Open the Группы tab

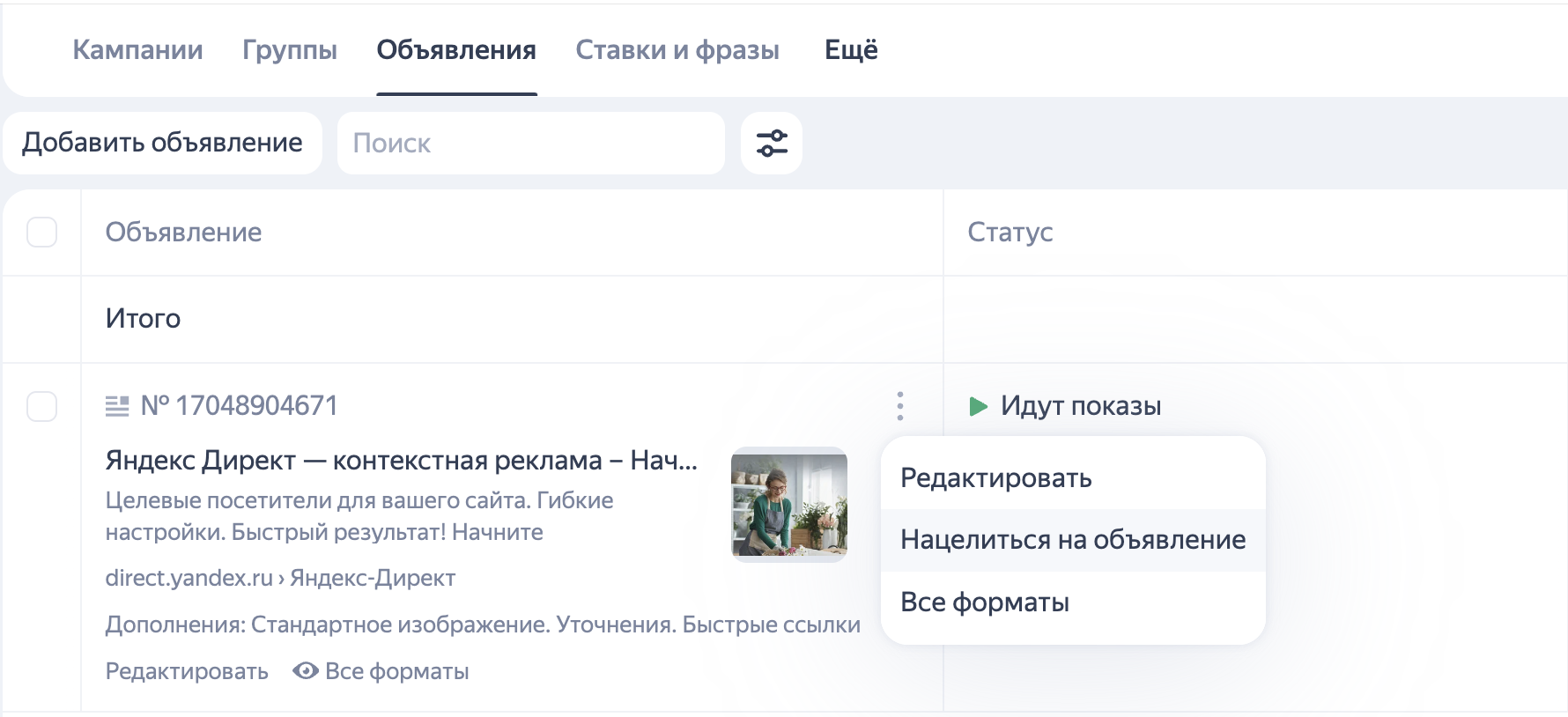289,50
